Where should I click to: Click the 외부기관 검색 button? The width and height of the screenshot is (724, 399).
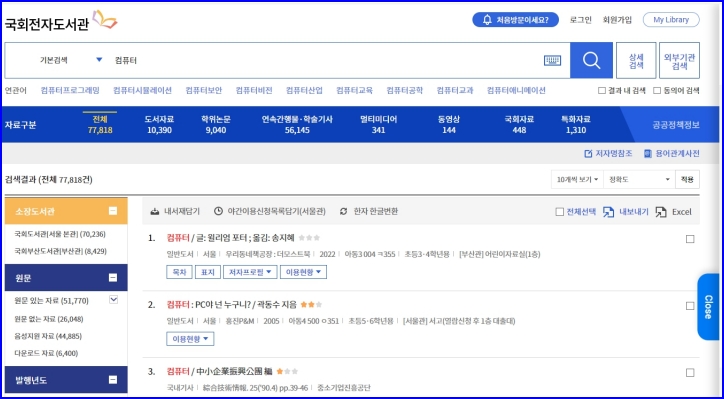click(x=679, y=60)
